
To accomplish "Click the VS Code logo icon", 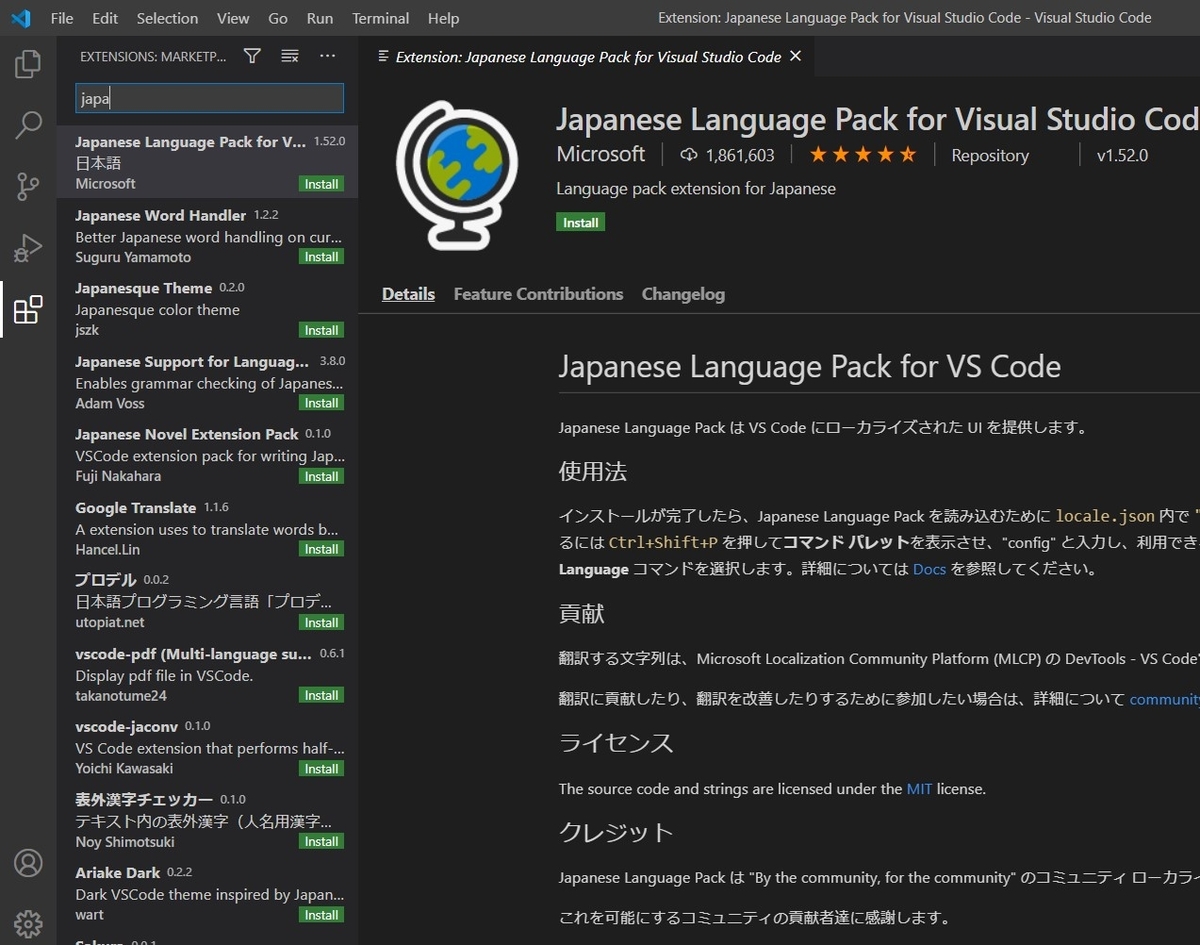I will point(21,18).
